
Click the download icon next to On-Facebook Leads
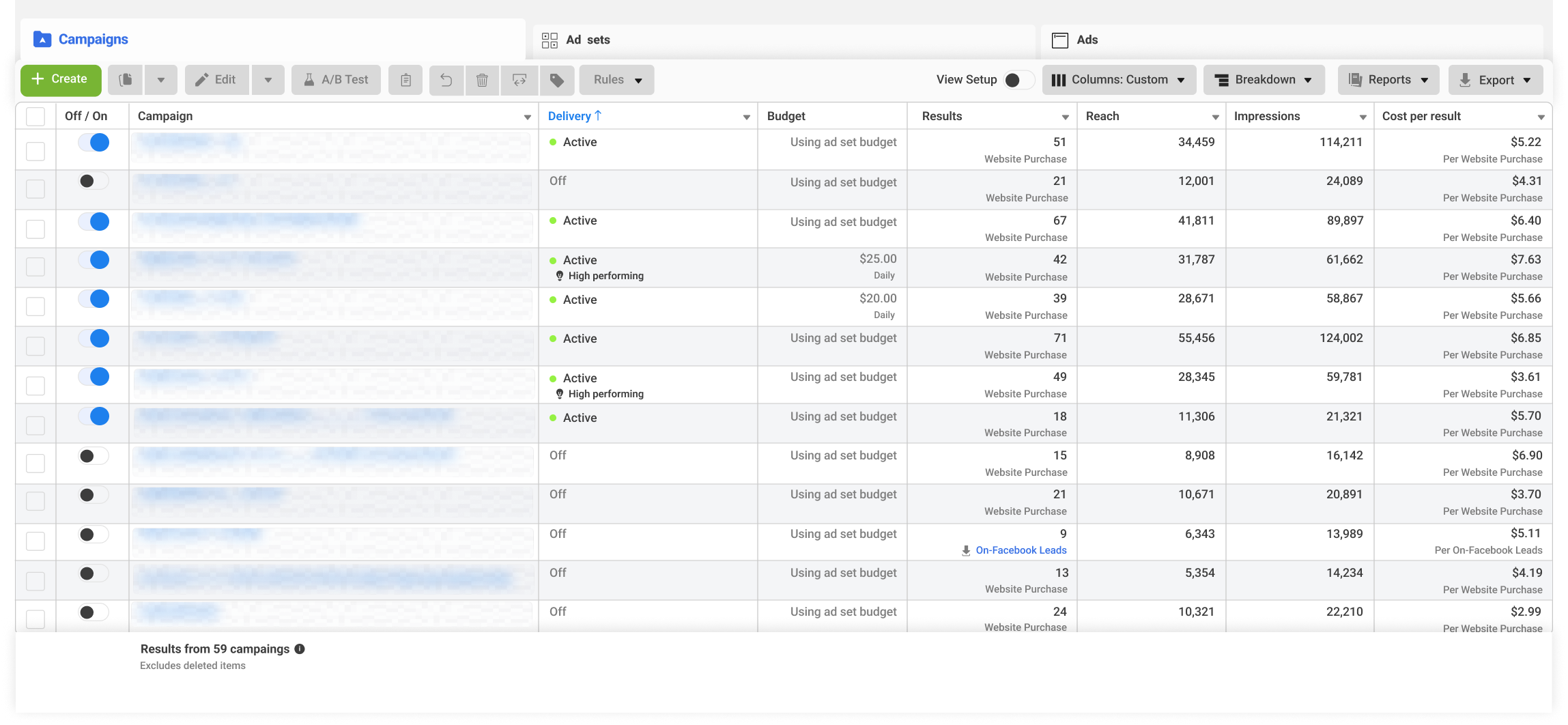point(966,551)
